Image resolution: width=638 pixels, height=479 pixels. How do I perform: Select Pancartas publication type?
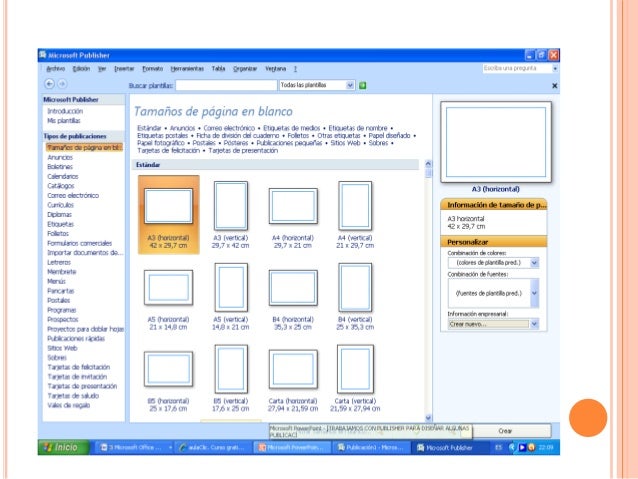61,291
